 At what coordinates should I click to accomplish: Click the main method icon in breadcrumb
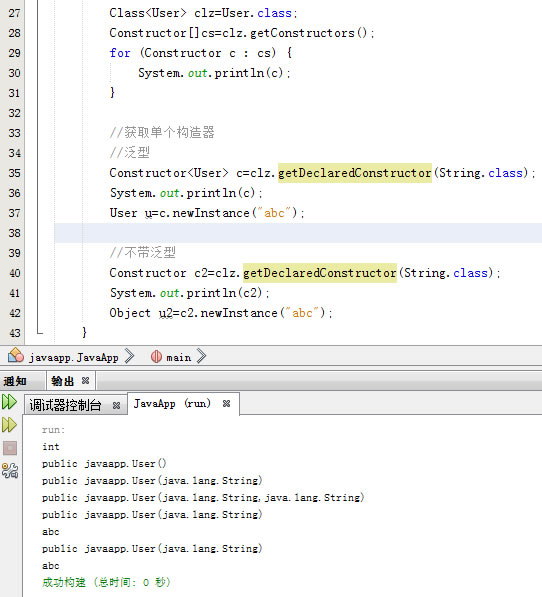(156, 357)
